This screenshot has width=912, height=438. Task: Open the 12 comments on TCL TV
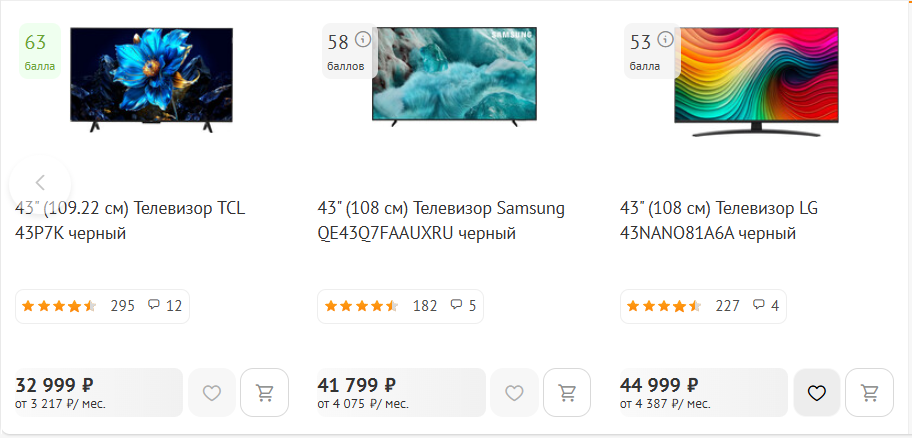(x=165, y=306)
